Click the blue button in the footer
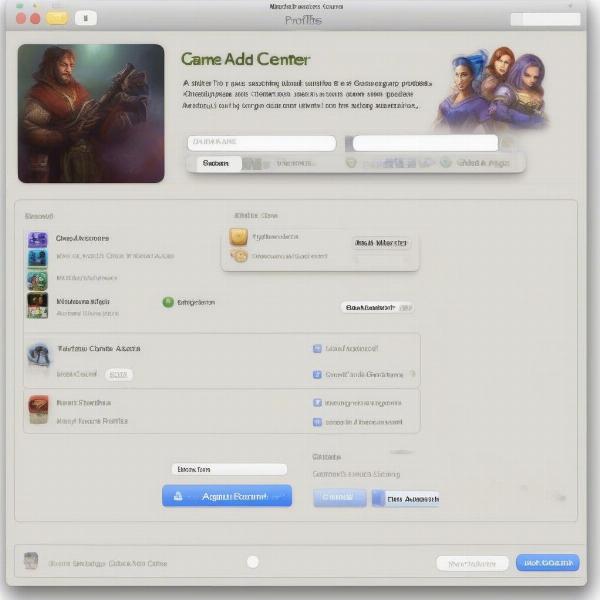 548,563
